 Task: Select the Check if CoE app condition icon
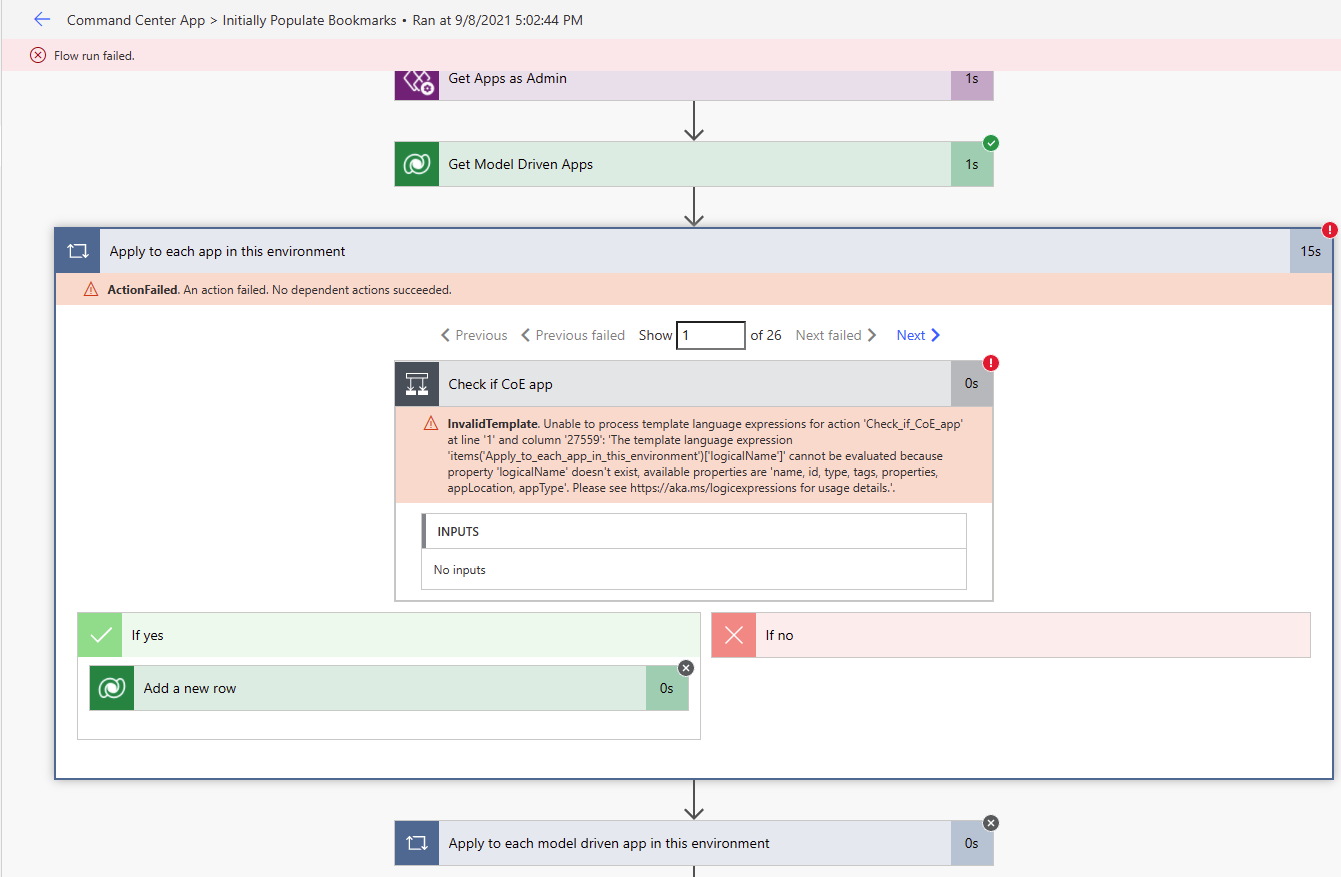pos(416,383)
